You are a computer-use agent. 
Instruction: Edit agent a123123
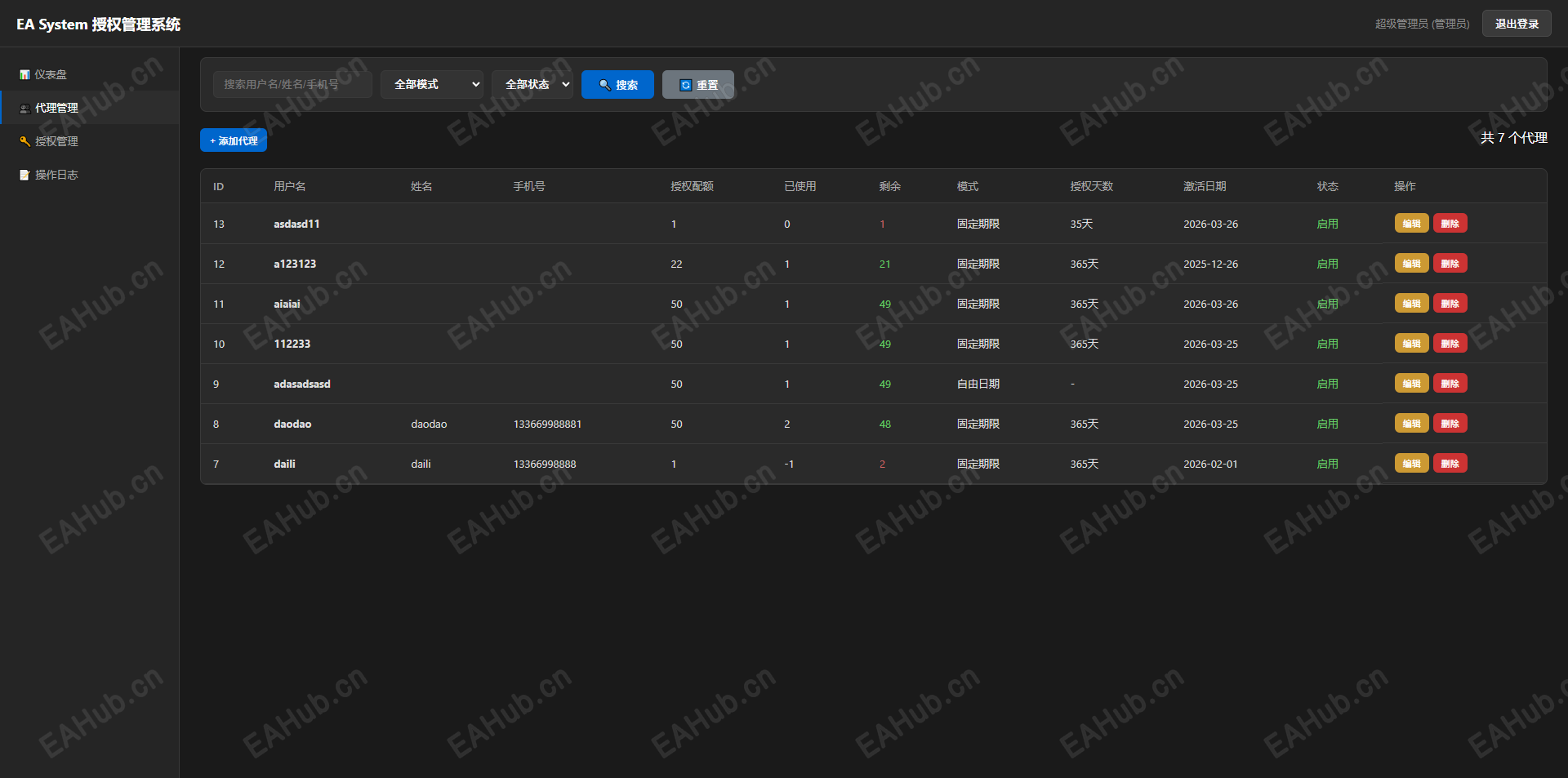(x=1411, y=264)
